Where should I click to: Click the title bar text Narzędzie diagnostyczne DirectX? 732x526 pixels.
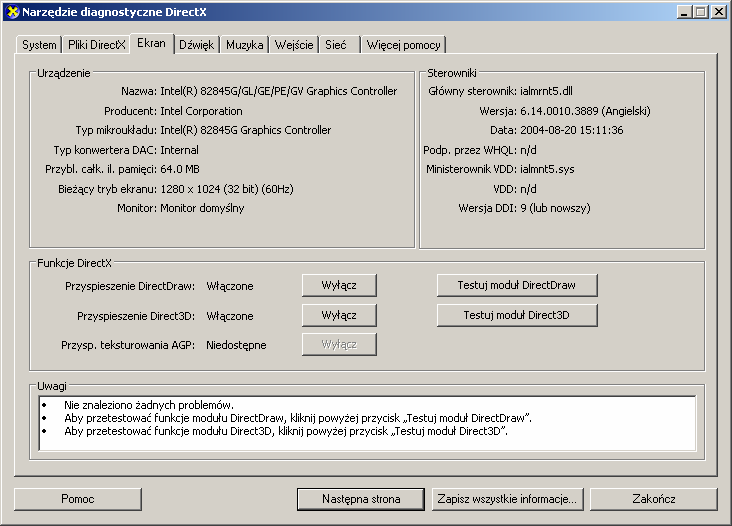(114, 12)
